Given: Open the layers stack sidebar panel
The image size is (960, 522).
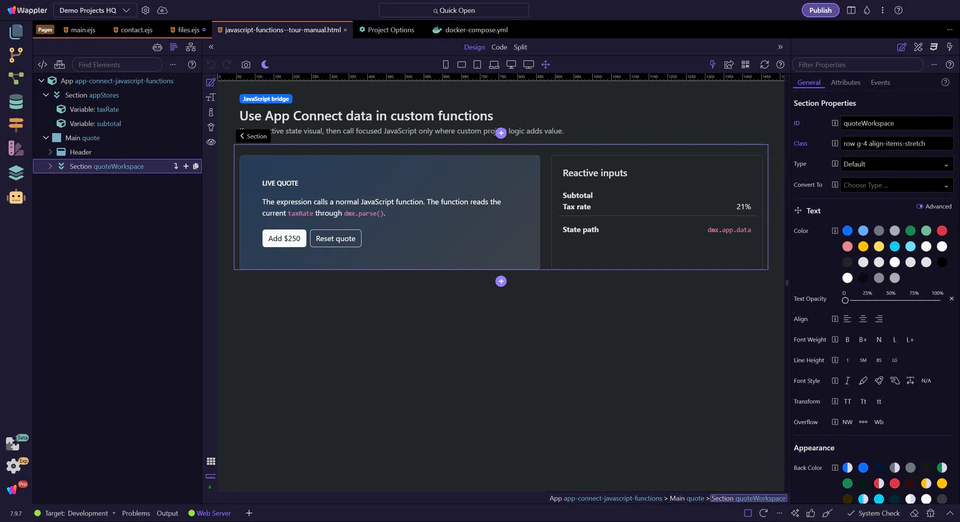Looking at the screenshot, I should point(16,173).
